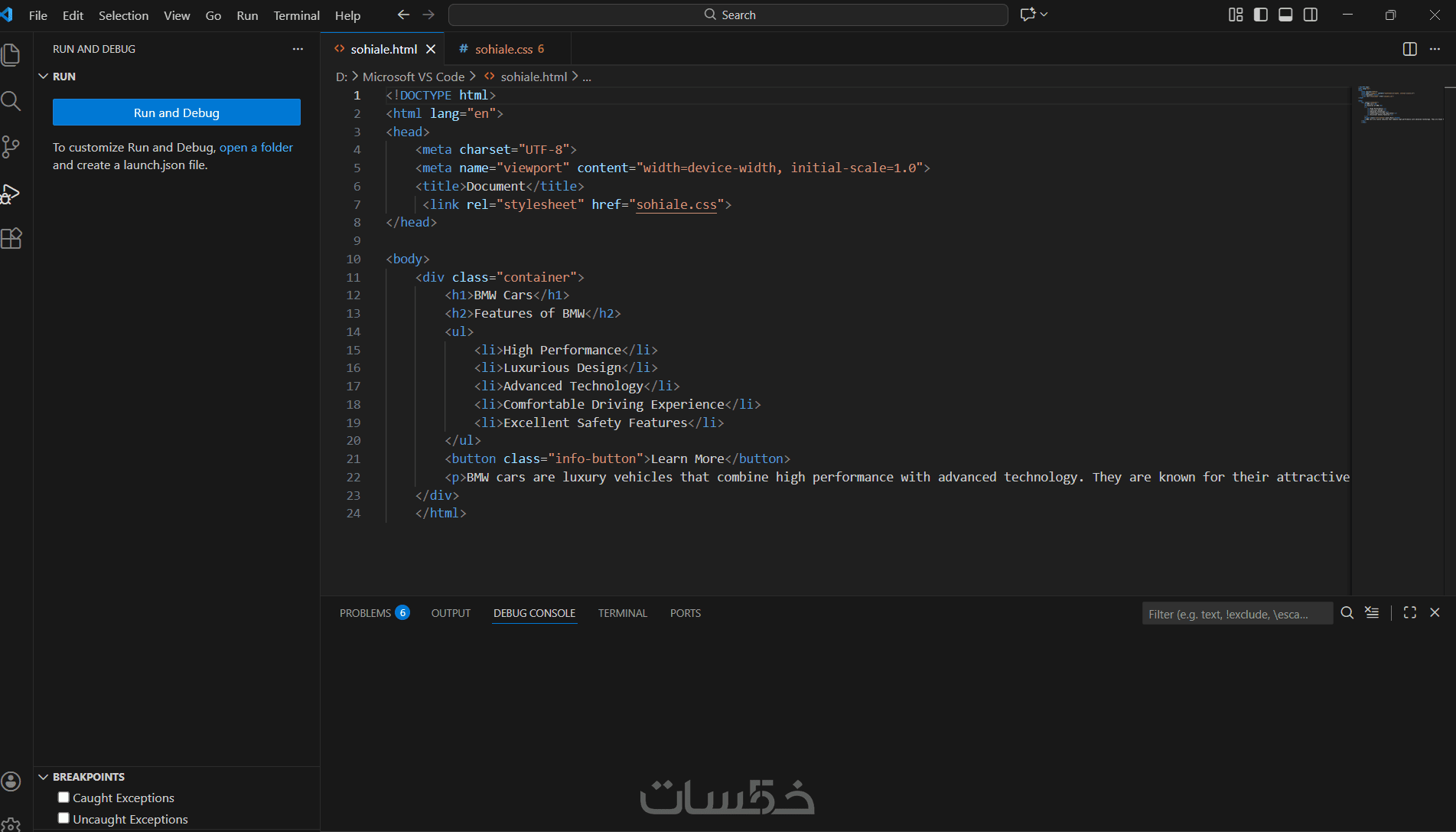Toggle the primary side bar layout icon
Image resolution: width=1456 pixels, height=832 pixels.
pos(1261,15)
